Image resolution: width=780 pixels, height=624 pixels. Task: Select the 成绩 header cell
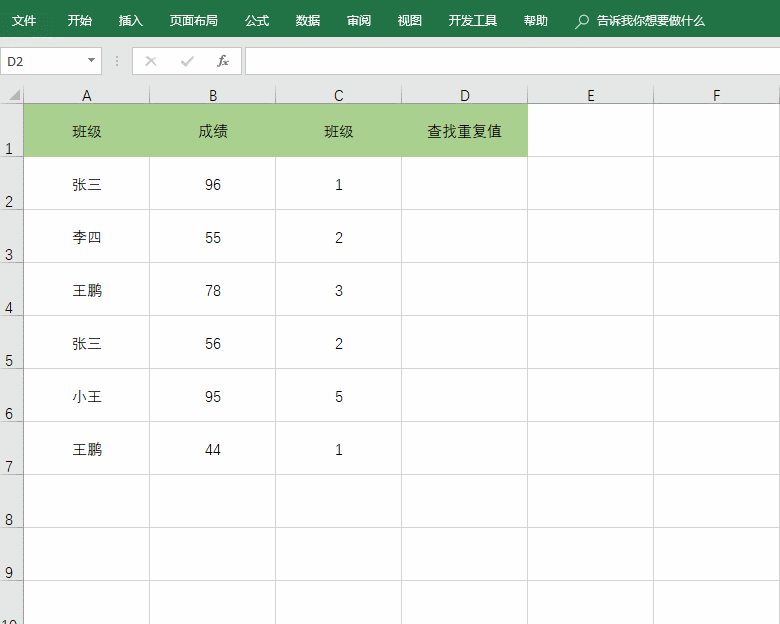(212, 130)
